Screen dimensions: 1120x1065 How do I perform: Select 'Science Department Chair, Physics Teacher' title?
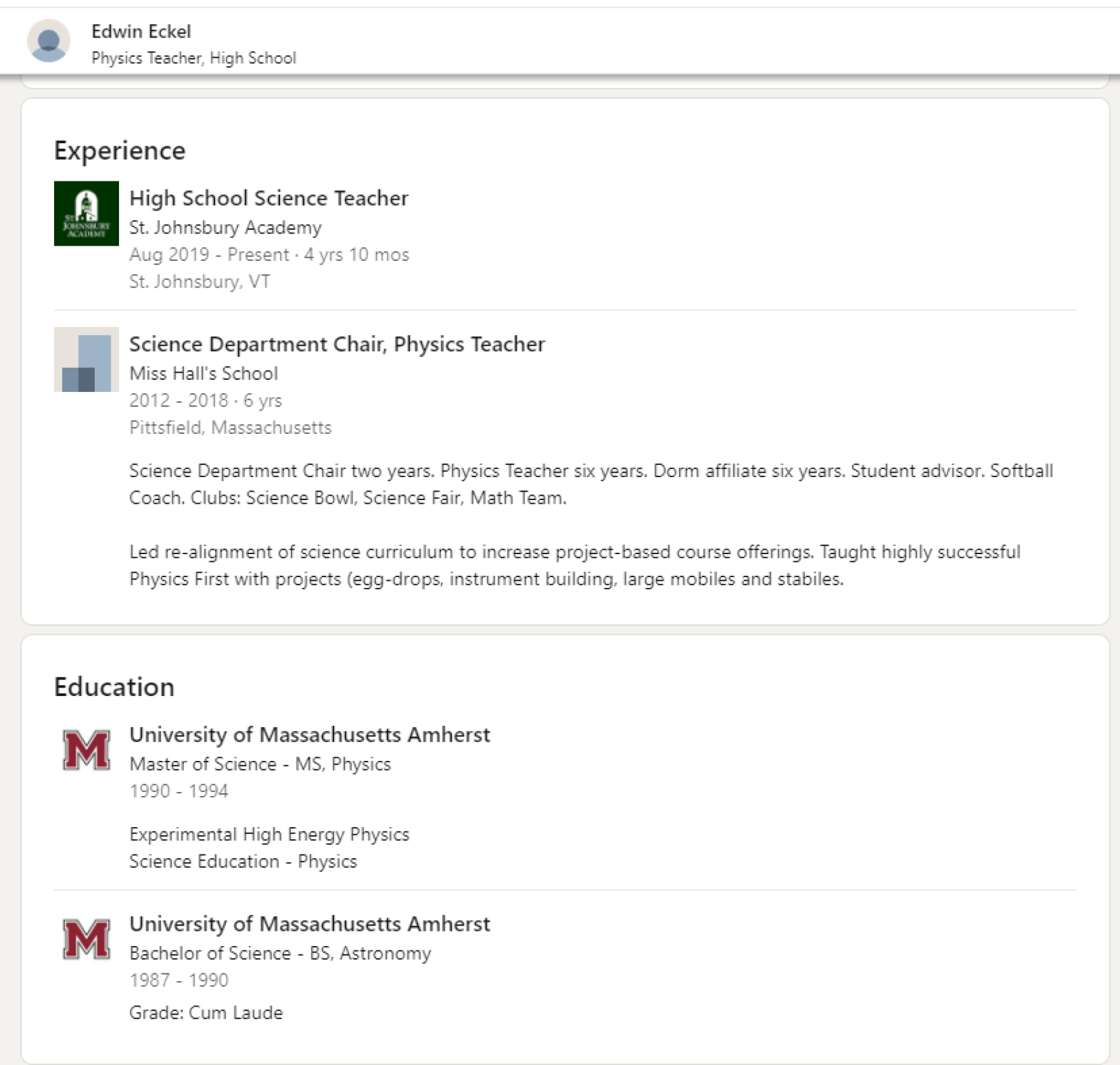coord(337,344)
